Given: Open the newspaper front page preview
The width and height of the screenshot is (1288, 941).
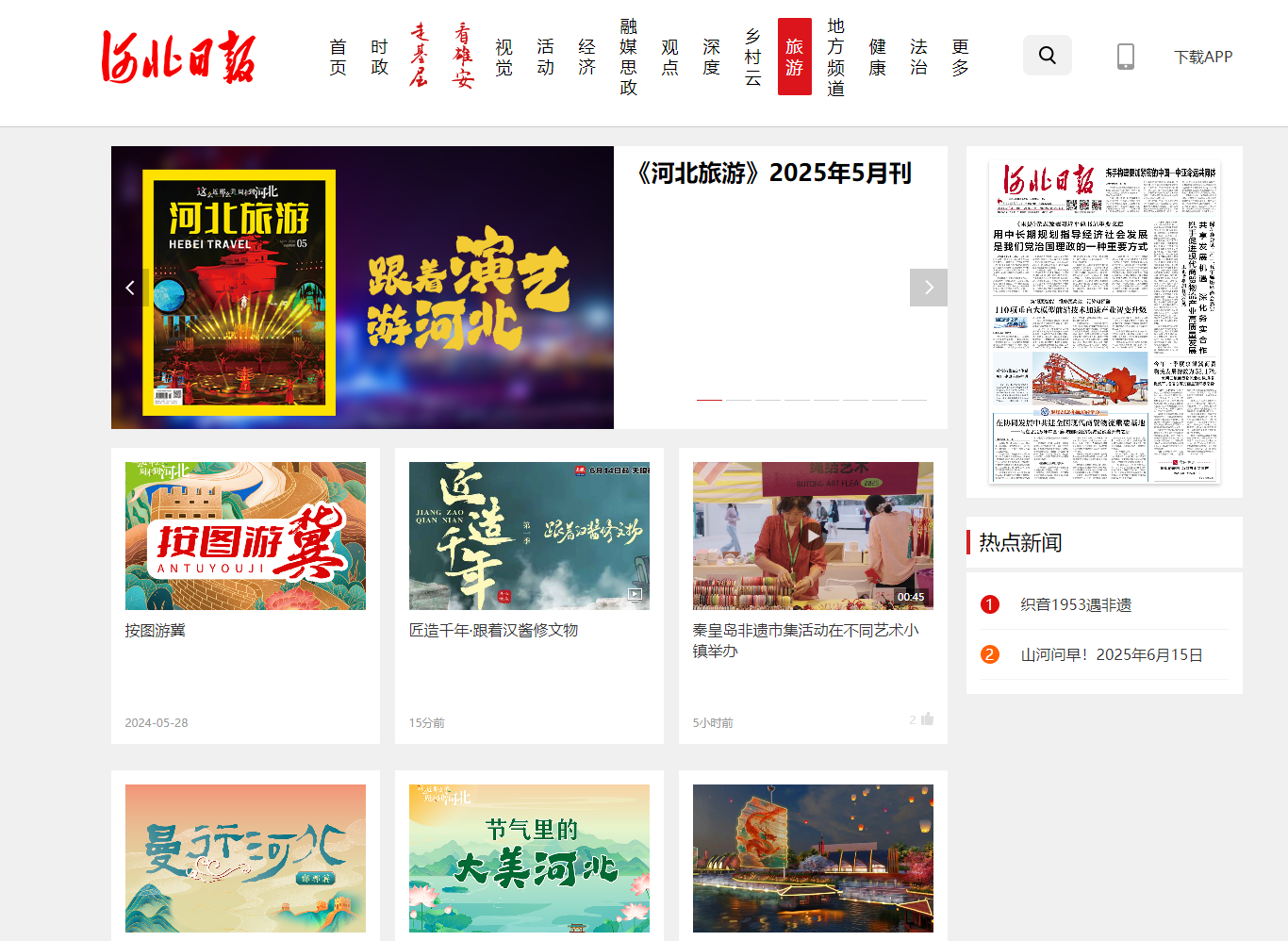Looking at the screenshot, I should (x=1104, y=322).
